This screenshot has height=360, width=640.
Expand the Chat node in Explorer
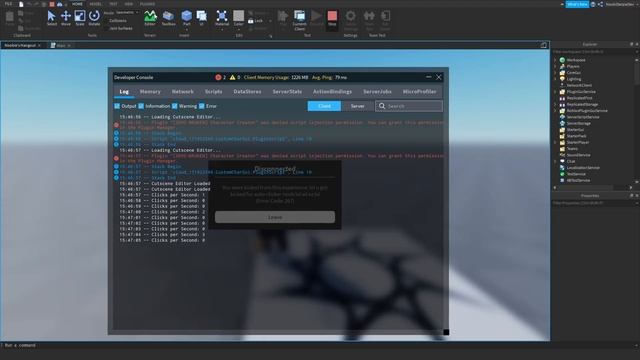pos(555,161)
